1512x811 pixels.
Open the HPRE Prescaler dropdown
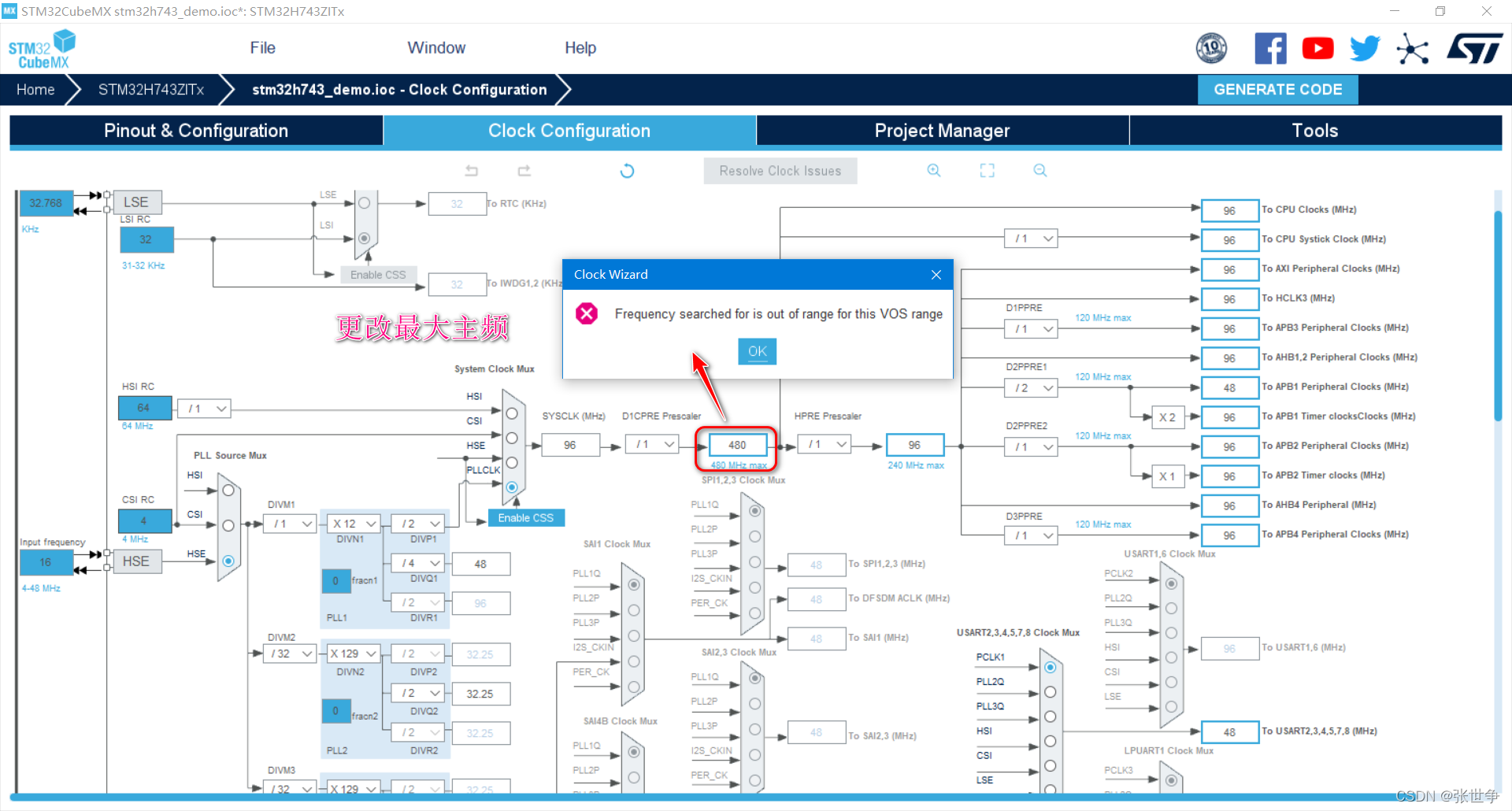[x=825, y=445]
